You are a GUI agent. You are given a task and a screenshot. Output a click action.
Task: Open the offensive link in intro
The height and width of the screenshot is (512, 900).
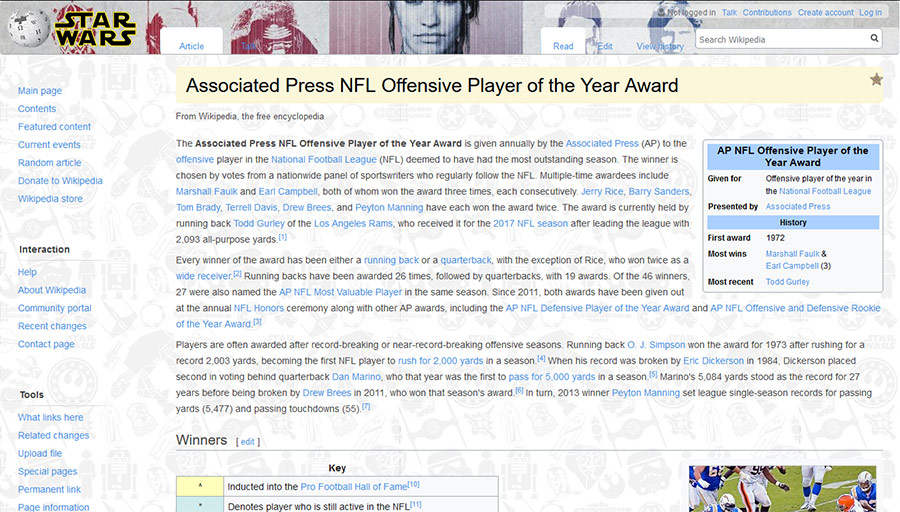click(195, 160)
